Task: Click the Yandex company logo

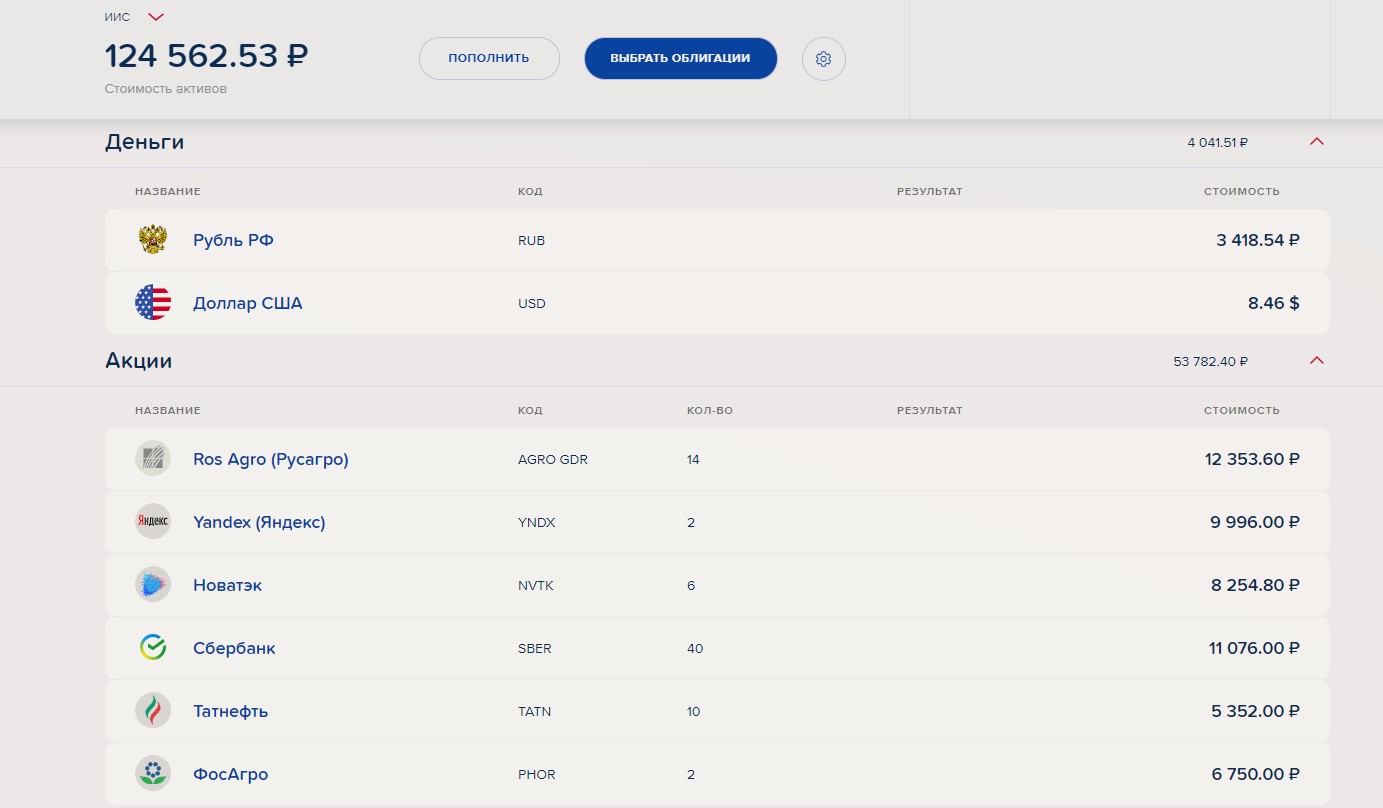Action: 153,522
